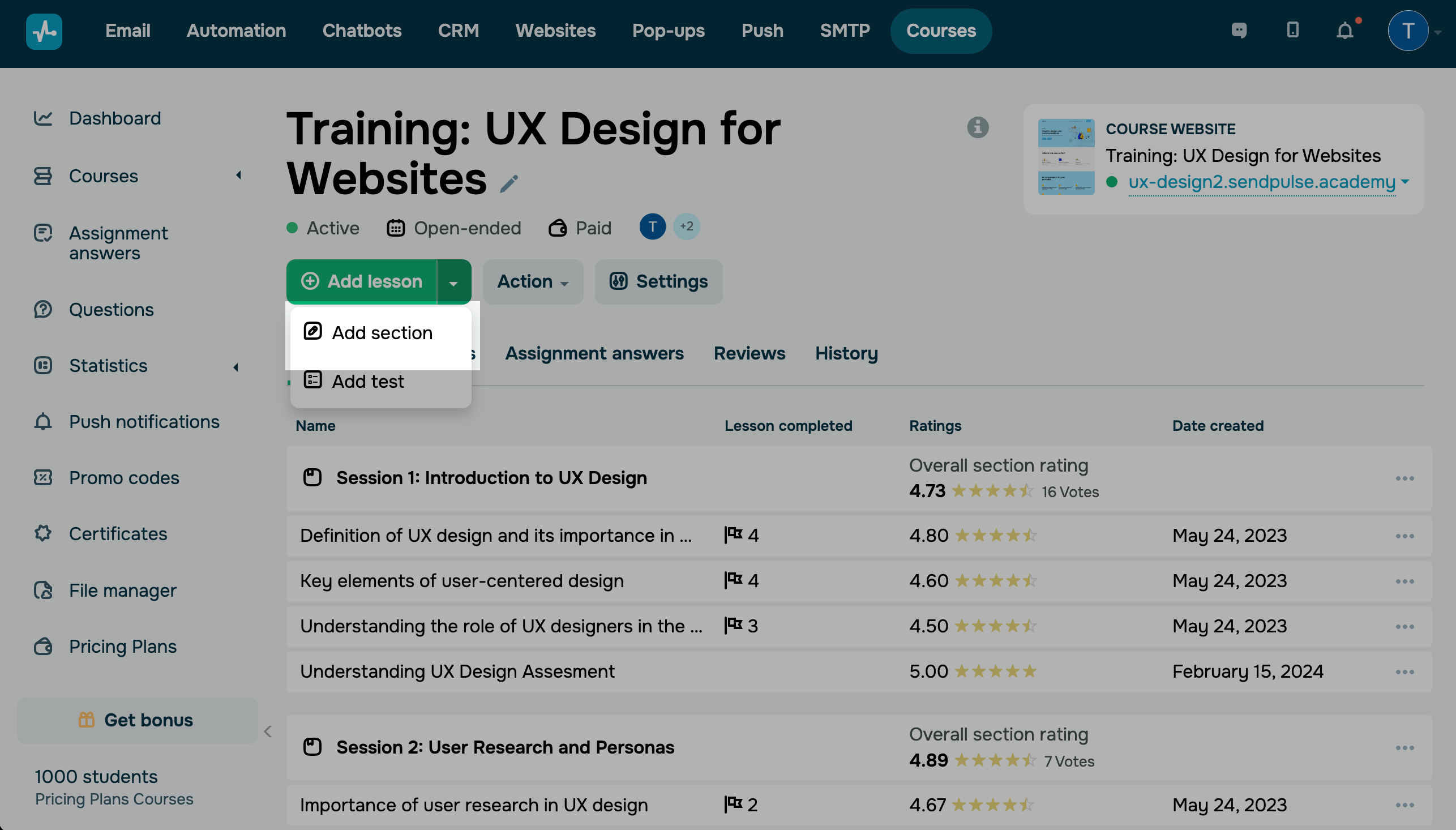
Task: Click the course website thumbnail
Action: point(1065,157)
